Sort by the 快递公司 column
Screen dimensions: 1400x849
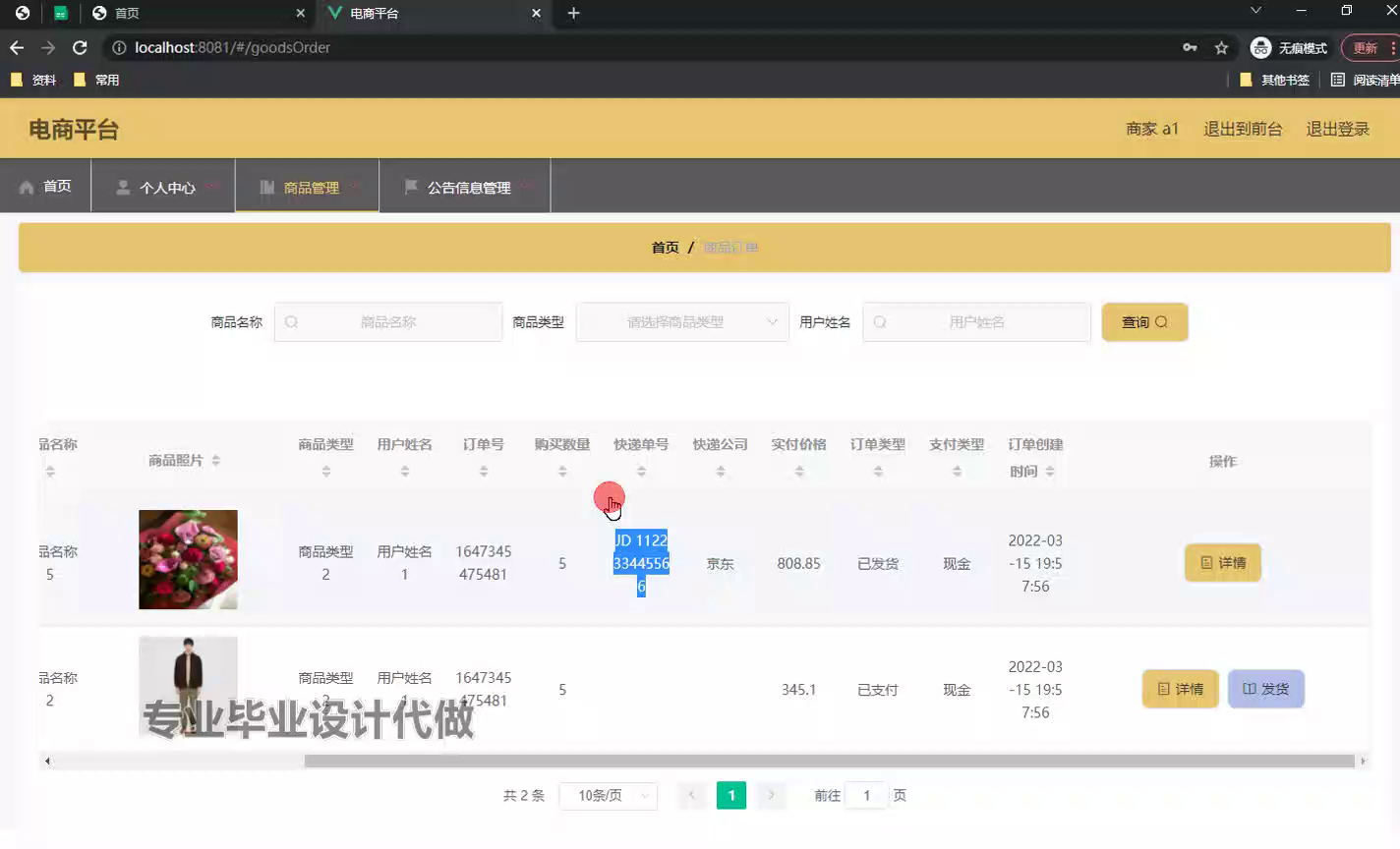click(721, 472)
